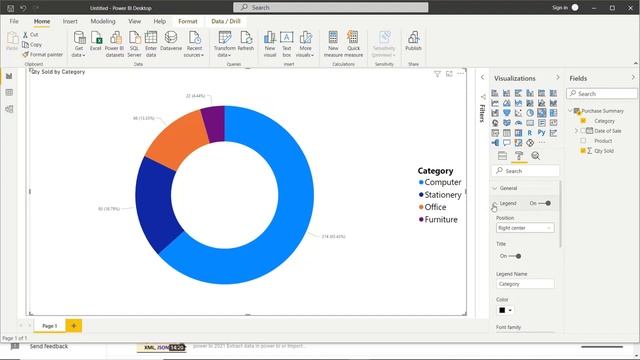Create a Quick measure

click(x=353, y=44)
